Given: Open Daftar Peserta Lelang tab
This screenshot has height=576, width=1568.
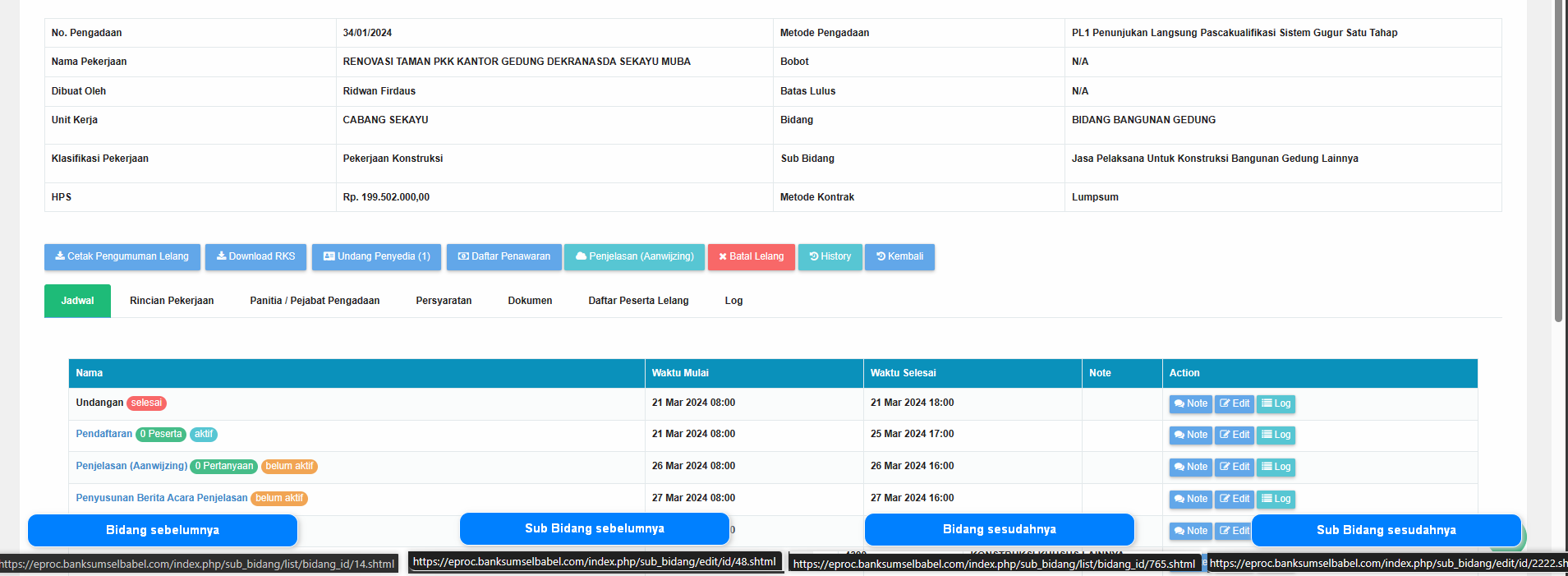Looking at the screenshot, I should (638, 301).
